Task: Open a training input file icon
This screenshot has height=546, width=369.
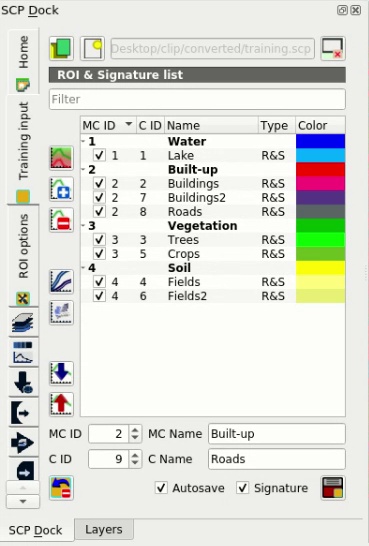Action: coord(61,48)
